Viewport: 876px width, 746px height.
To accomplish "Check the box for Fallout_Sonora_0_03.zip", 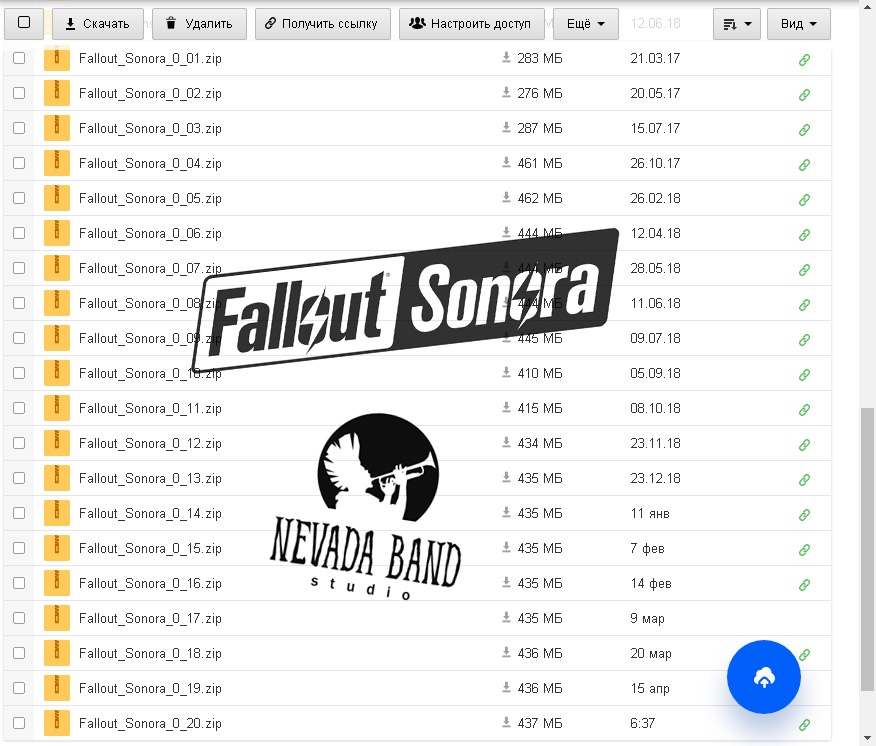I will (x=19, y=128).
